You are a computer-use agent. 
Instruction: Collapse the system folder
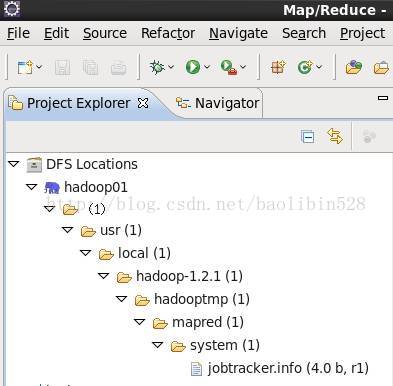point(158,345)
